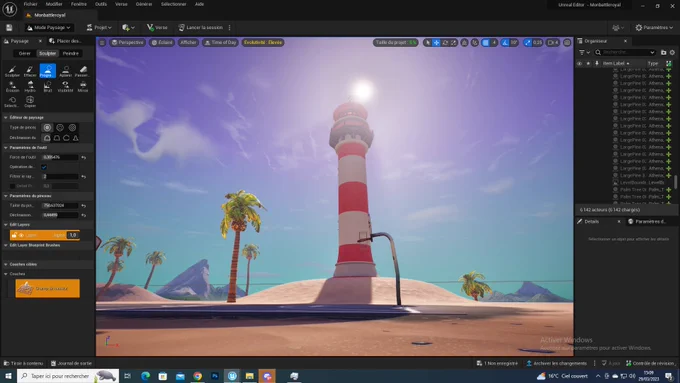Image resolution: width=680 pixels, height=383 pixels.
Task: Toggle the Detail Pr... checkbox
Action: [x=12, y=186]
